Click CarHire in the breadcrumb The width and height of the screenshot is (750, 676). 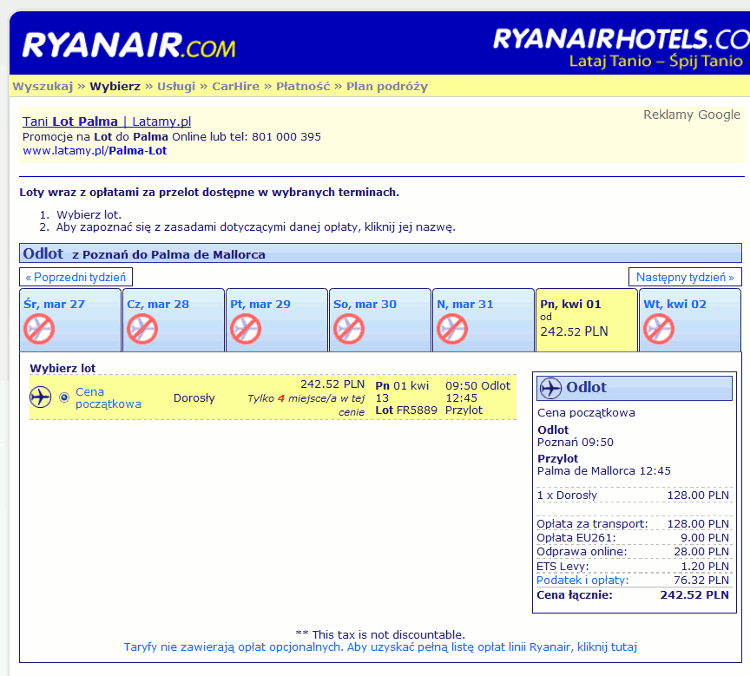[x=236, y=86]
